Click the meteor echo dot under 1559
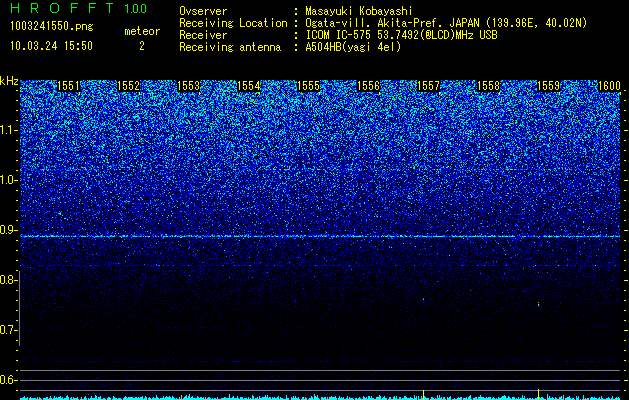 click(538, 304)
